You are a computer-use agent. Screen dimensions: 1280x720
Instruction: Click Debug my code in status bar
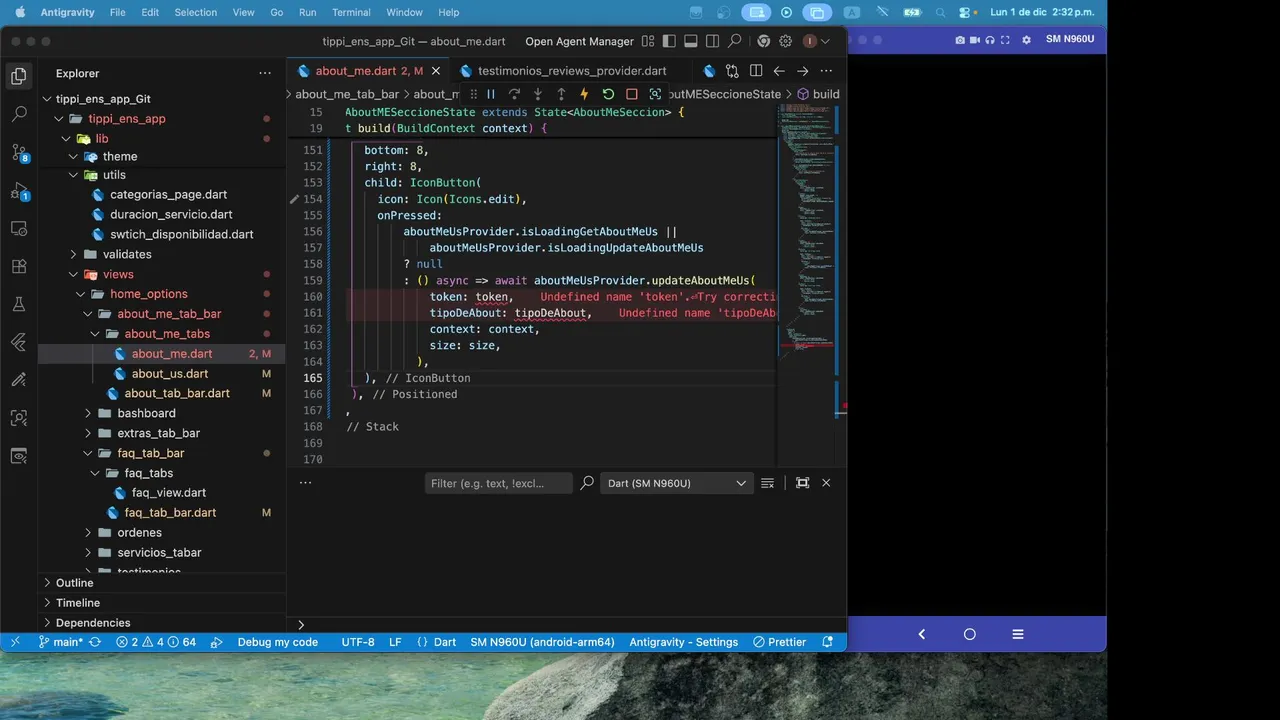pyautogui.click(x=277, y=642)
